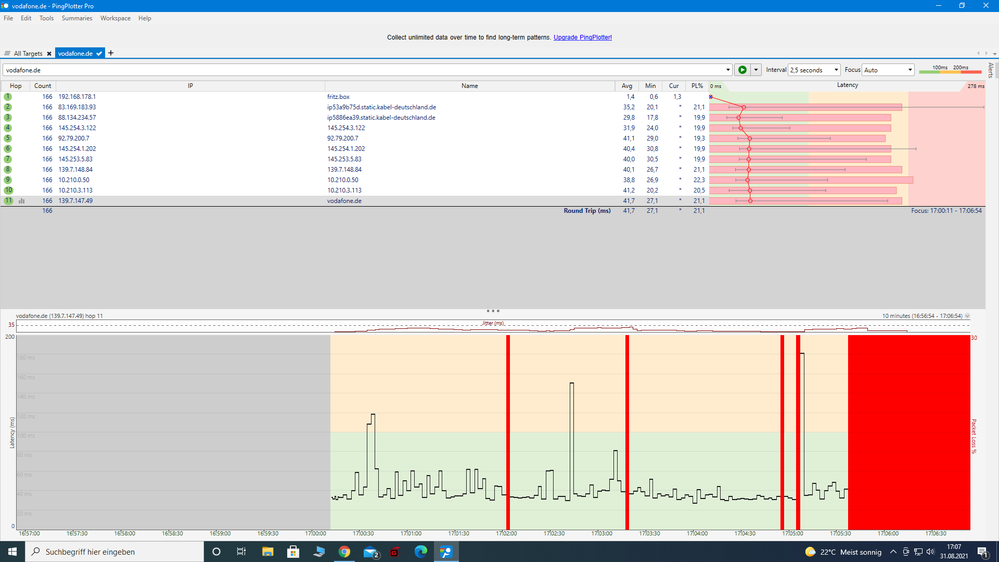The image size is (999, 562).
Task: Select hop 4 green circle icon
Action: click(x=8, y=128)
